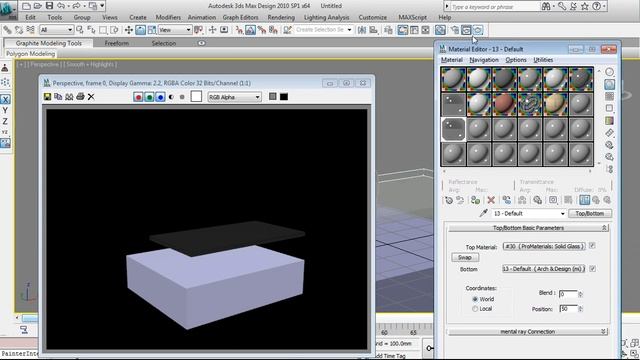
Task: Click the Open File folder icon
Action: 38,6
